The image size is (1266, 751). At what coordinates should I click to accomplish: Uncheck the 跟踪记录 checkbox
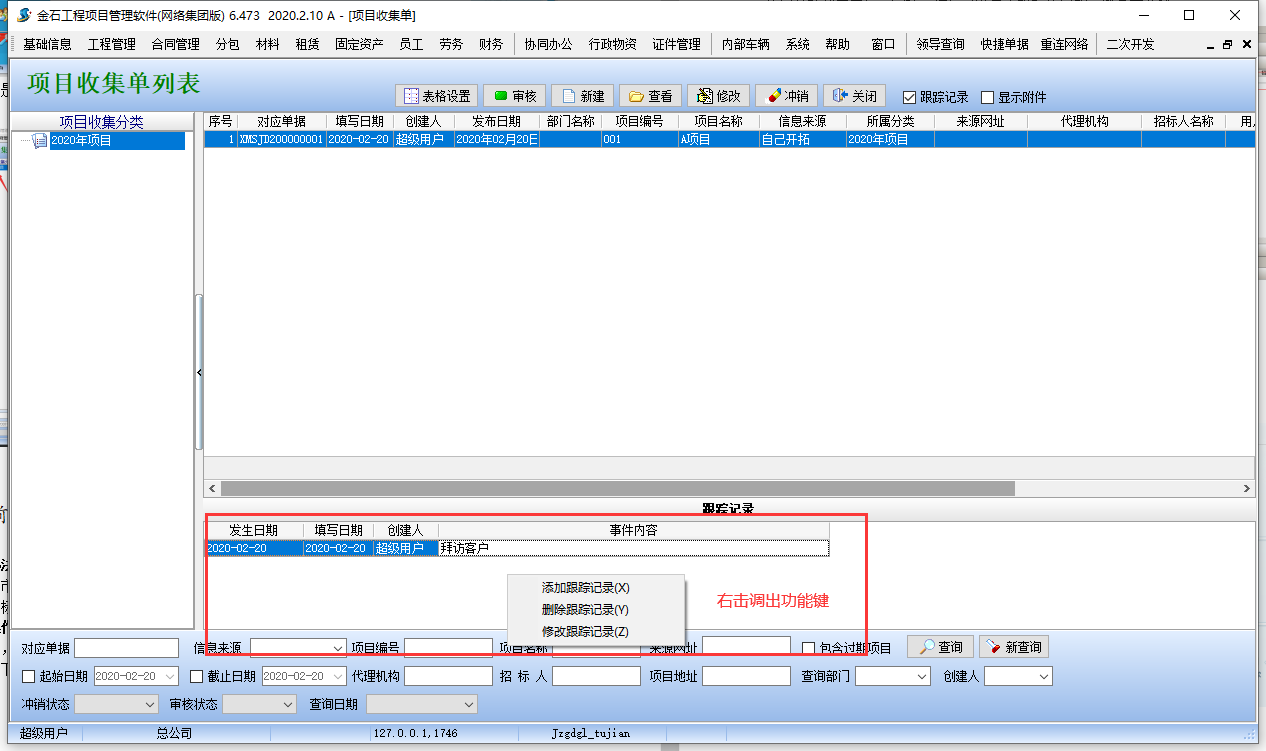[x=909, y=98]
